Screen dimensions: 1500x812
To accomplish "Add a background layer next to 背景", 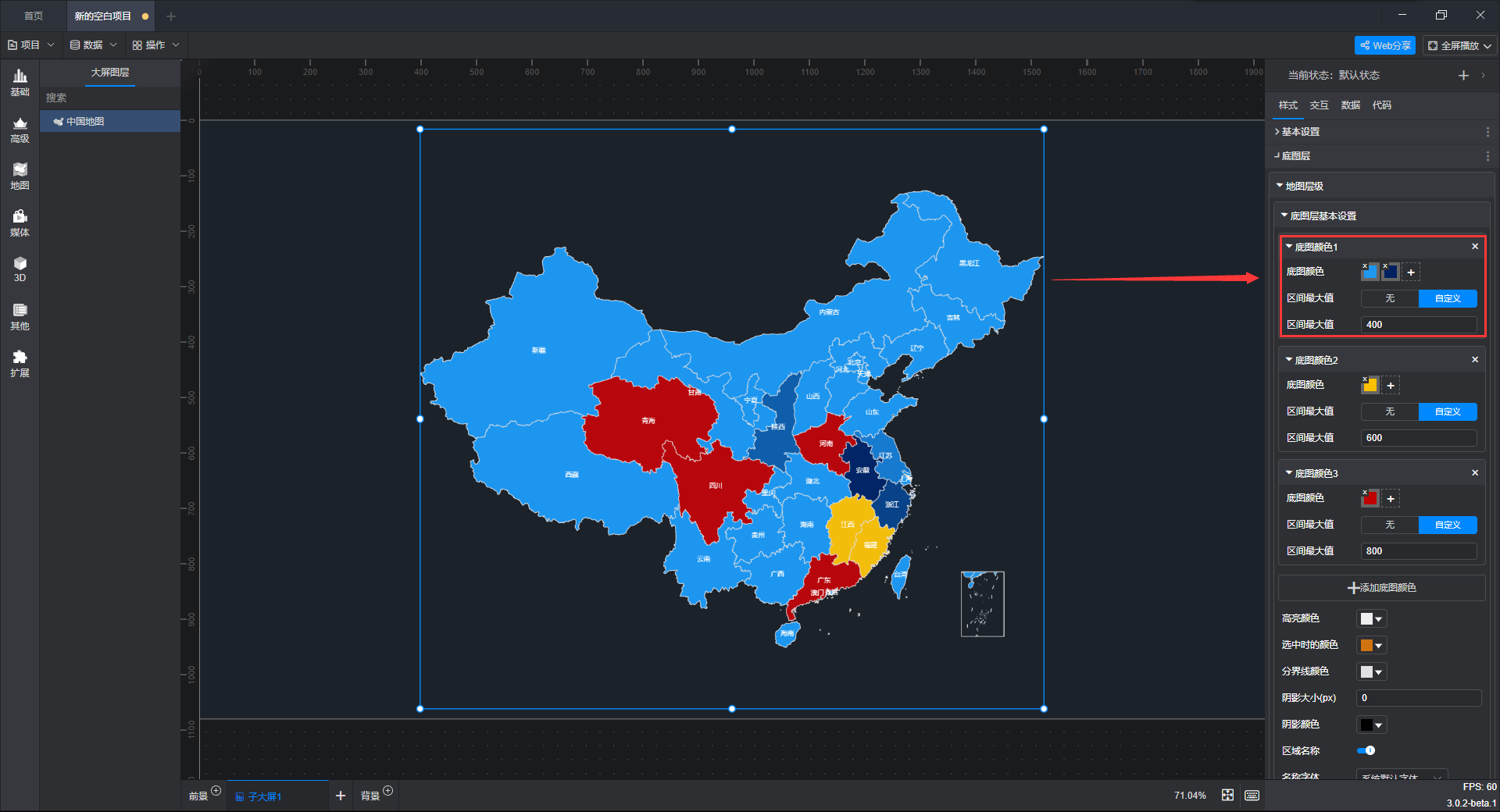I will (x=388, y=791).
